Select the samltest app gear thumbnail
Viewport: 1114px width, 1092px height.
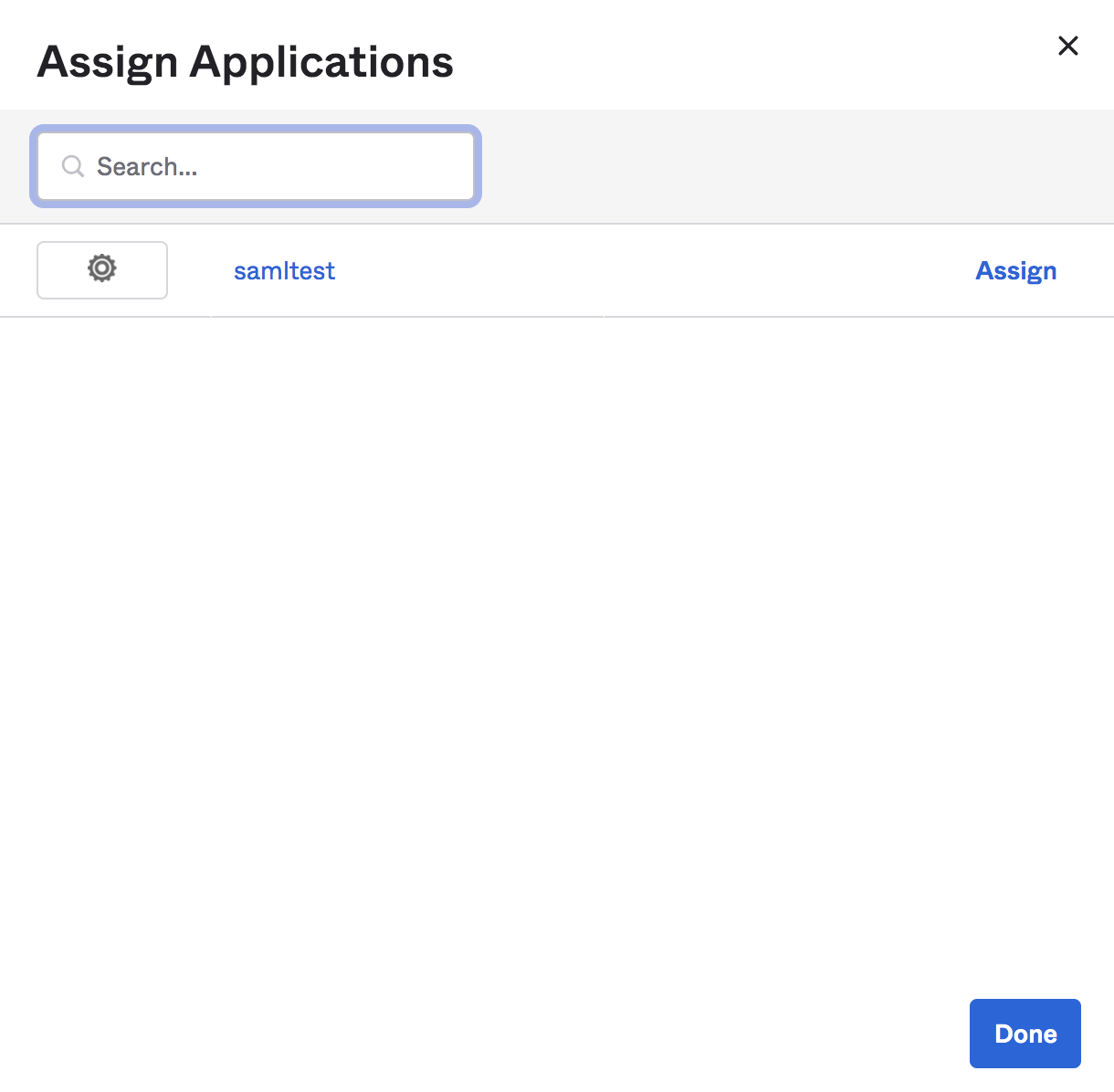point(102,270)
